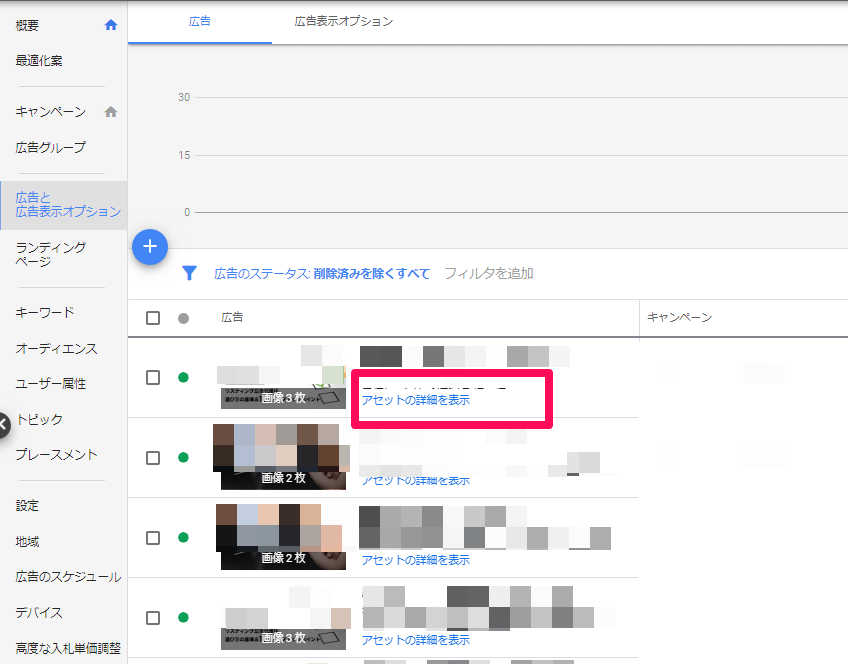Click highlighted アセットの詳細を表示 link
848x664 pixels.
415,400
